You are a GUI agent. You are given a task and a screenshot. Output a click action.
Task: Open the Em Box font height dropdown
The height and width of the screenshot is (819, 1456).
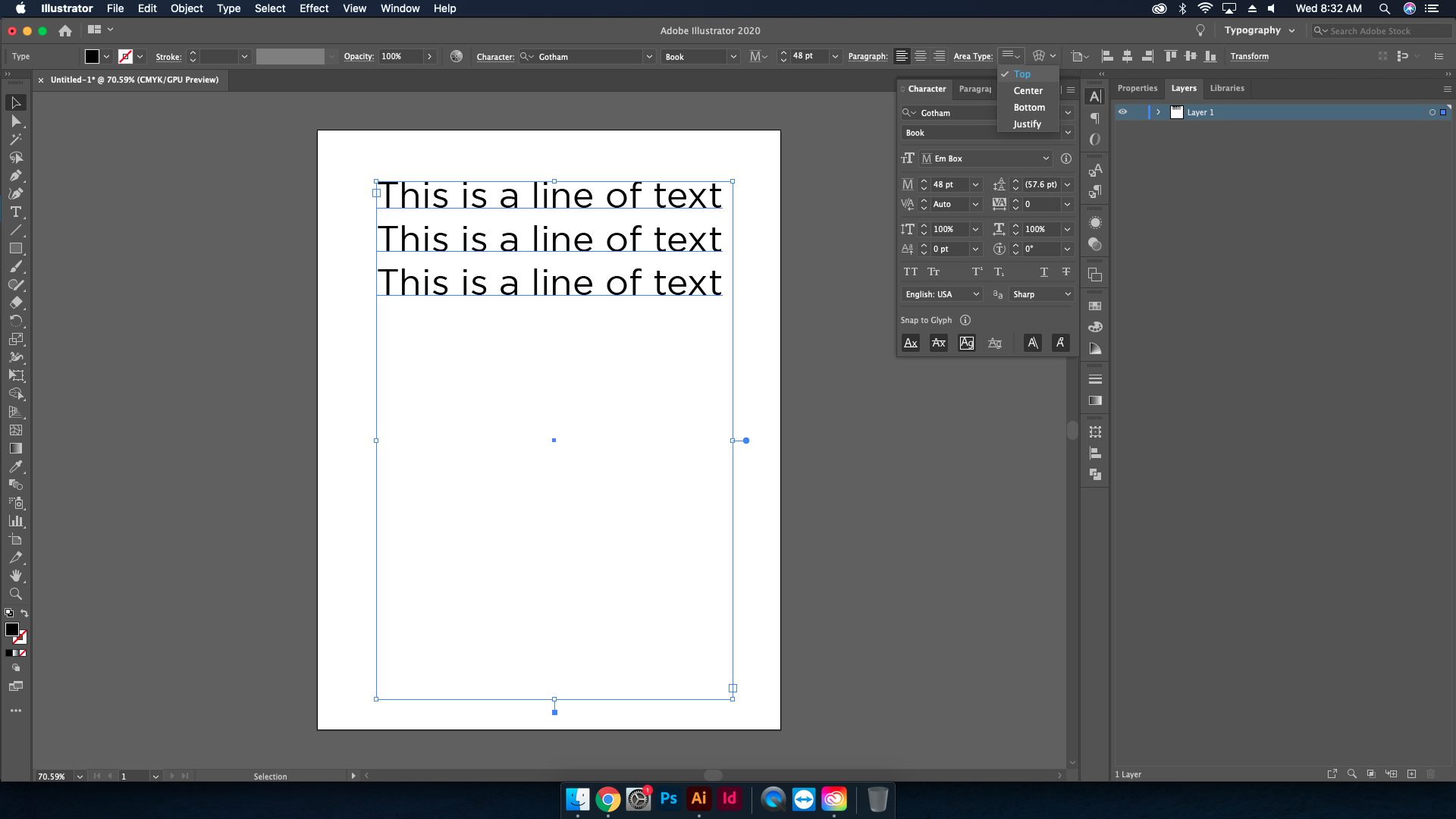(x=1046, y=158)
